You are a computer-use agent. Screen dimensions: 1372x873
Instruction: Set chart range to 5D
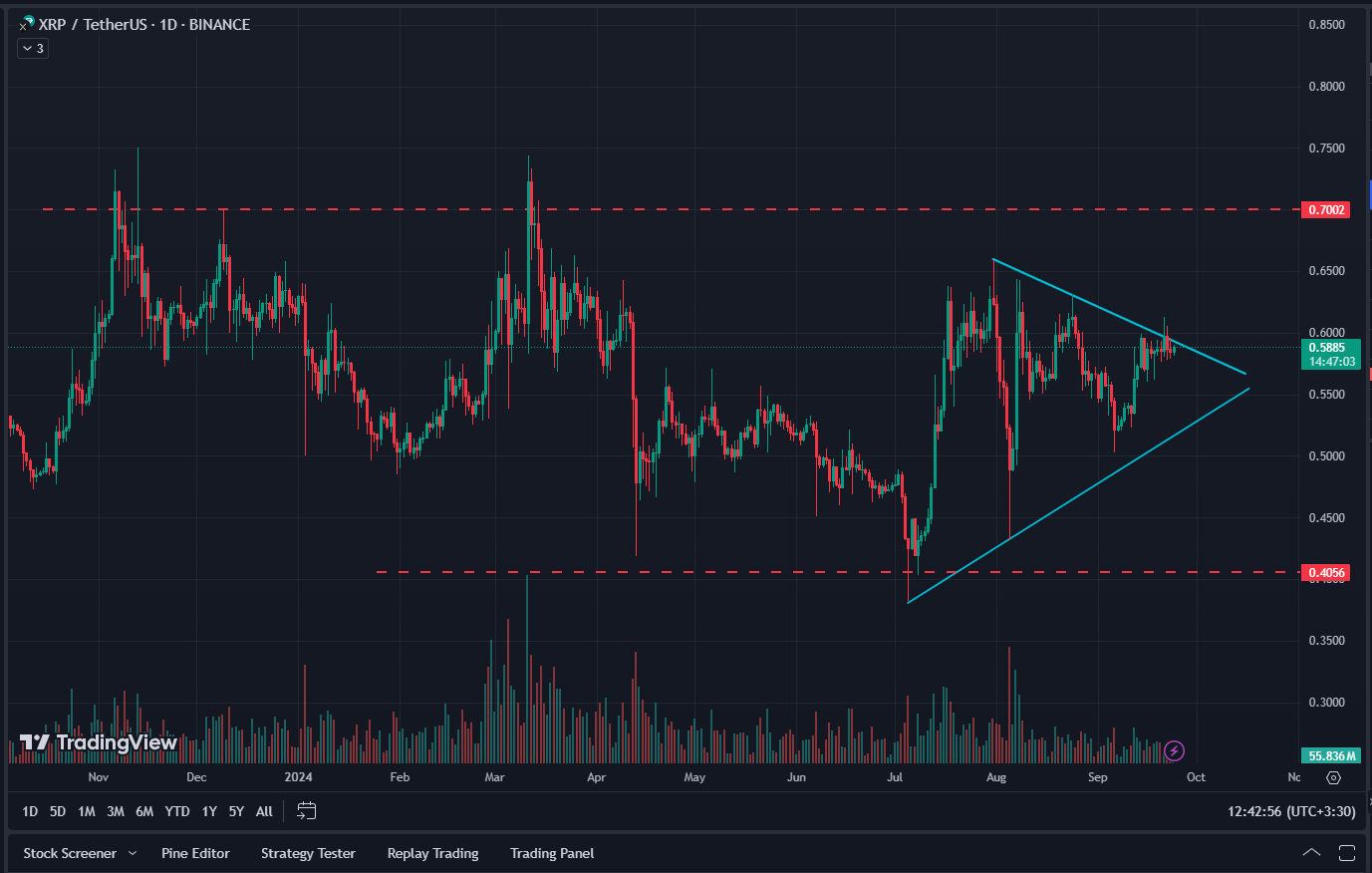tap(58, 811)
